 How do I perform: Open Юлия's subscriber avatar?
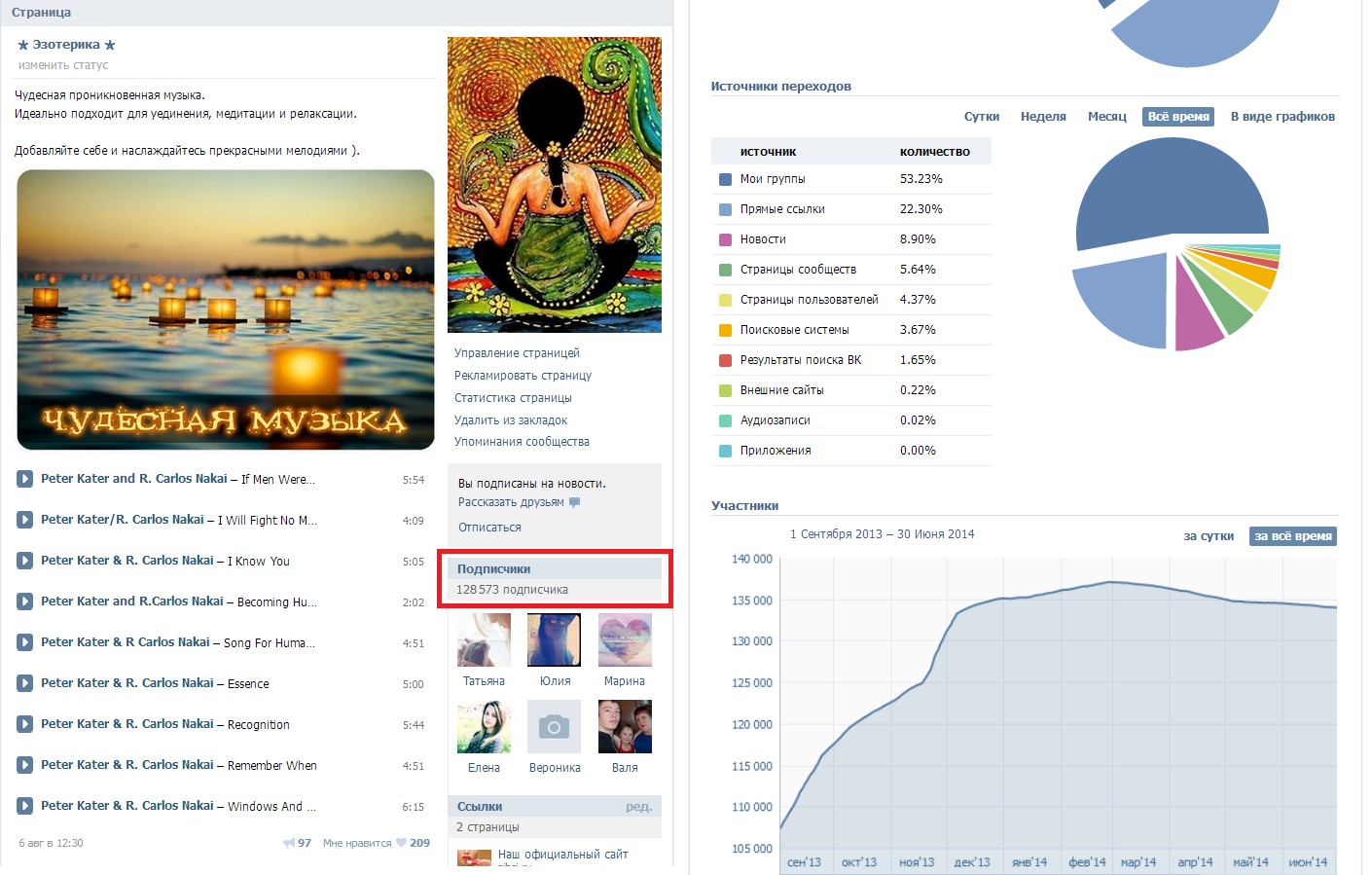(554, 640)
